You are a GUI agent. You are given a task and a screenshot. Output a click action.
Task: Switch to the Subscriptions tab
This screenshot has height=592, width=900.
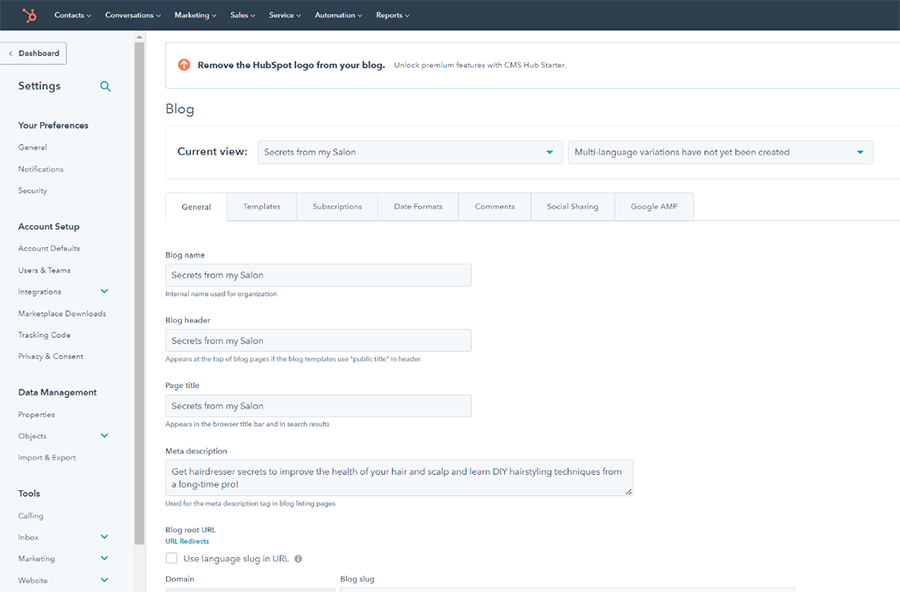click(337, 207)
